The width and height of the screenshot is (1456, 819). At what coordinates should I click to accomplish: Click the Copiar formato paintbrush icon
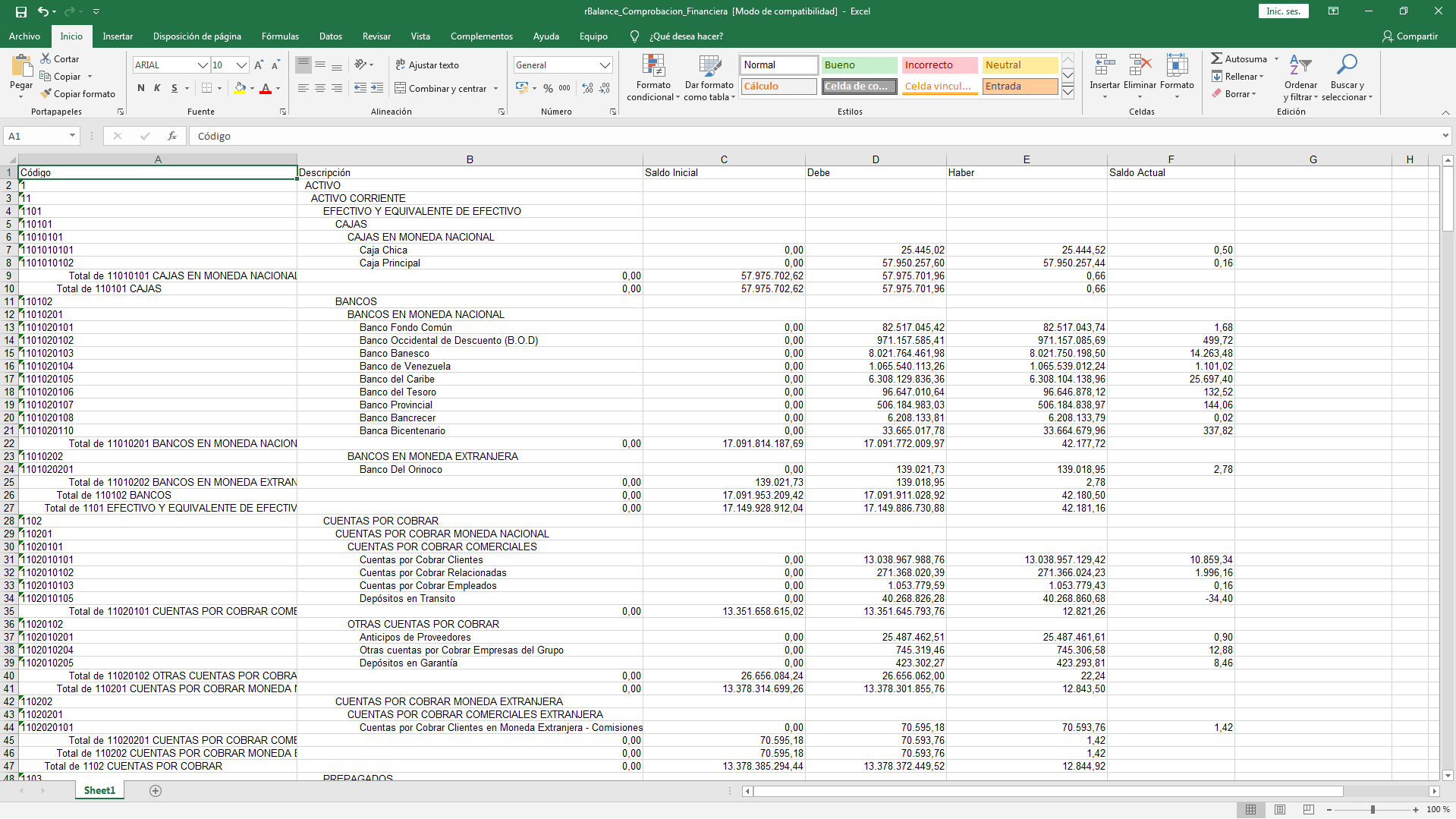pos(47,94)
